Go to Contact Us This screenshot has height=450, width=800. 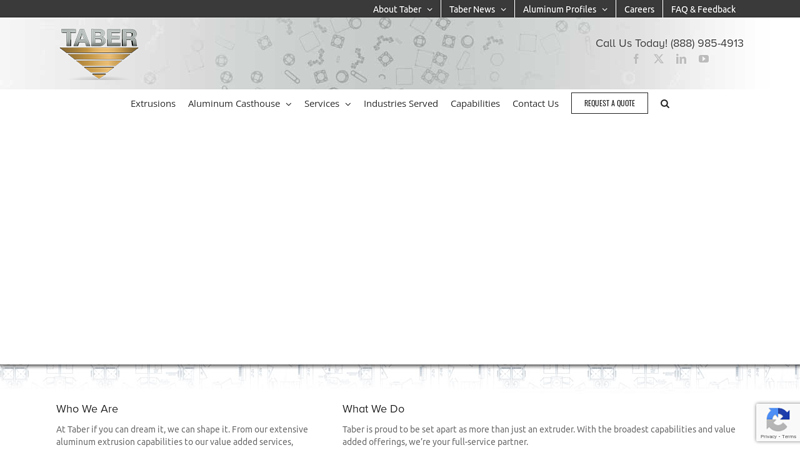click(535, 104)
